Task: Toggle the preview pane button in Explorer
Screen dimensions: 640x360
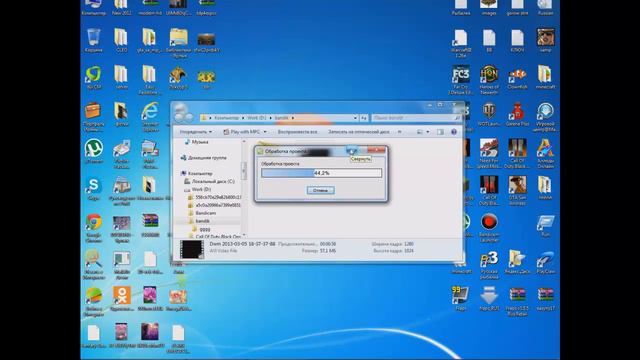Action: [x=440, y=132]
